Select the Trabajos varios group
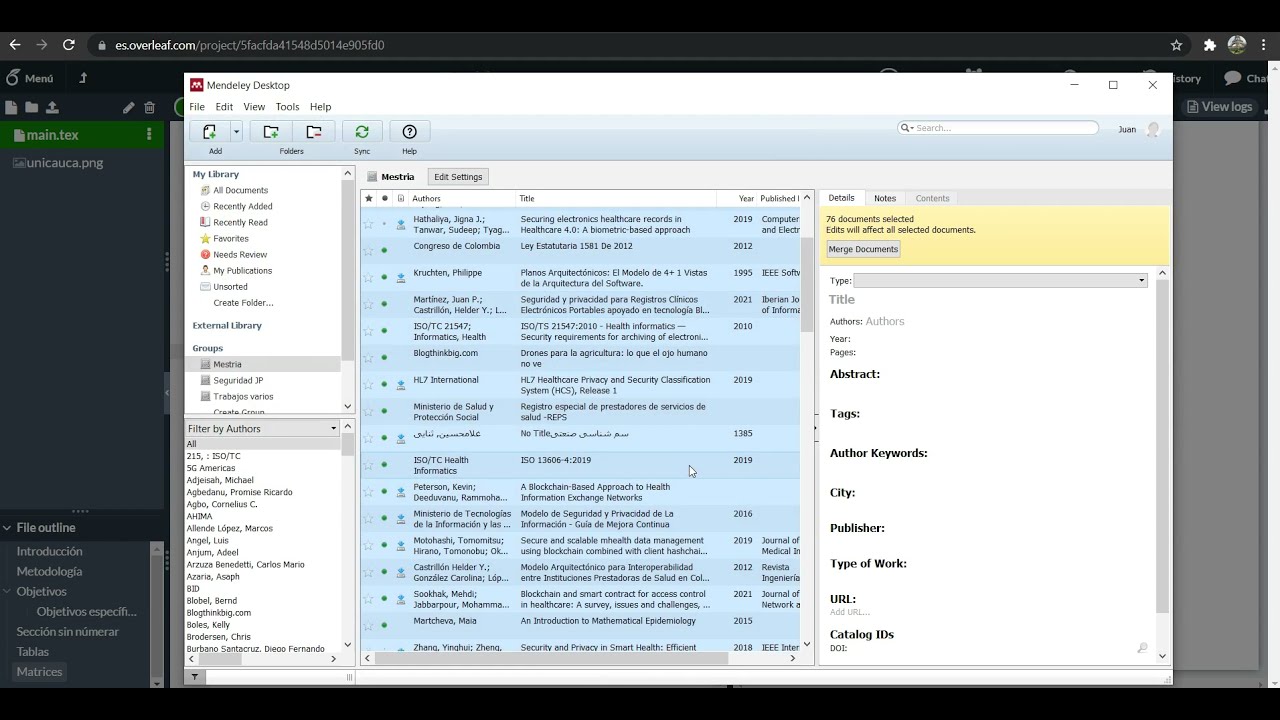The image size is (1280, 720). click(x=243, y=396)
